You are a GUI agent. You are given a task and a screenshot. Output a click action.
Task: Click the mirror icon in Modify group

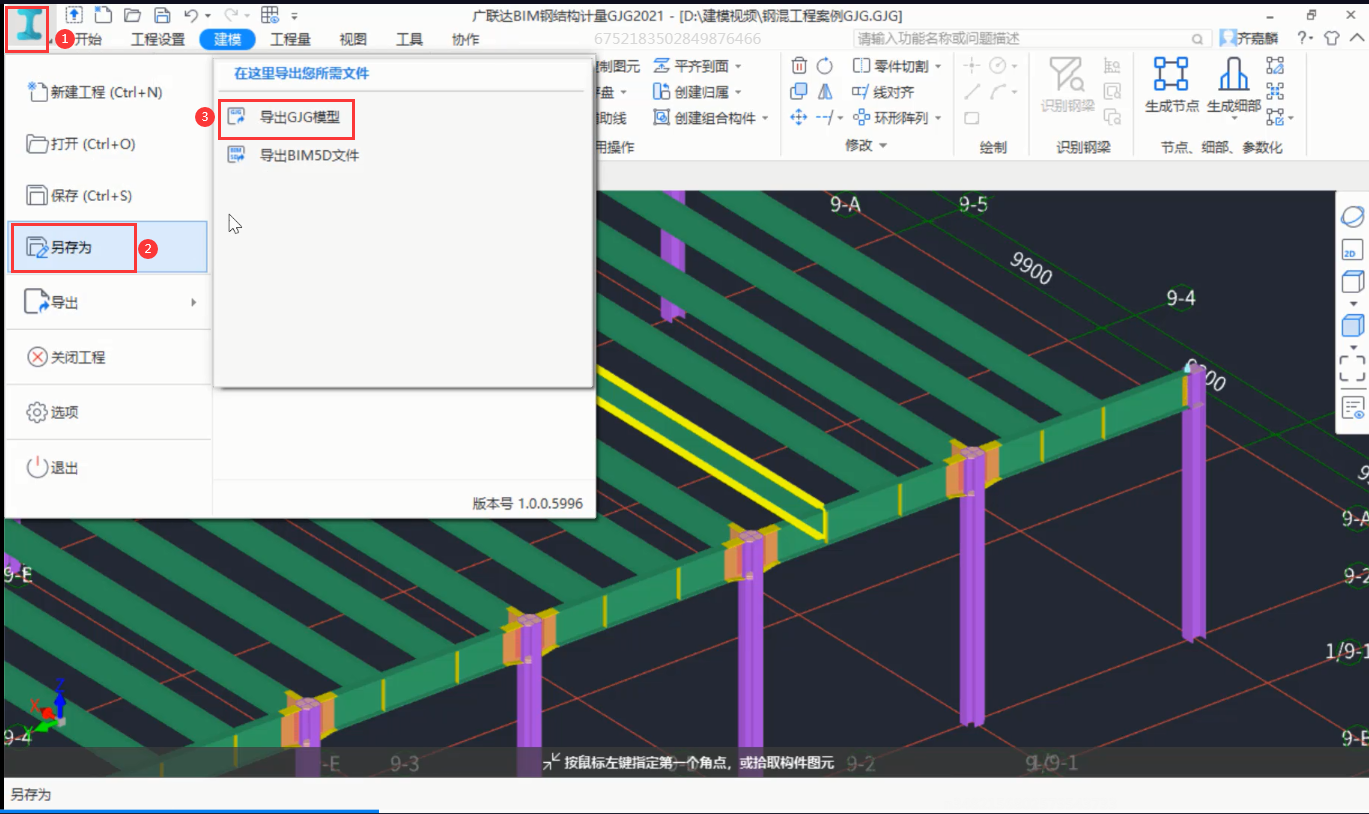coord(825,92)
